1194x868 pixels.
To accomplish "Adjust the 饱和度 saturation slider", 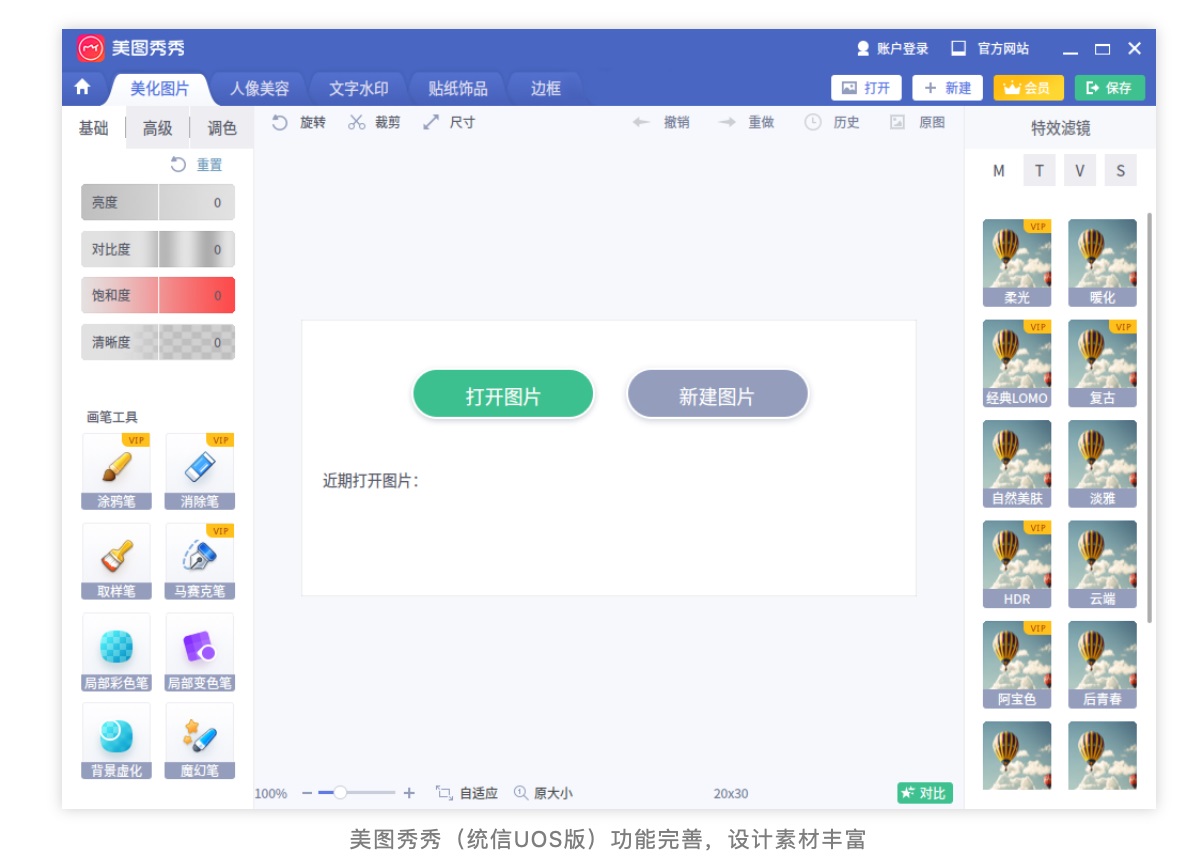I will pyautogui.click(x=158, y=295).
